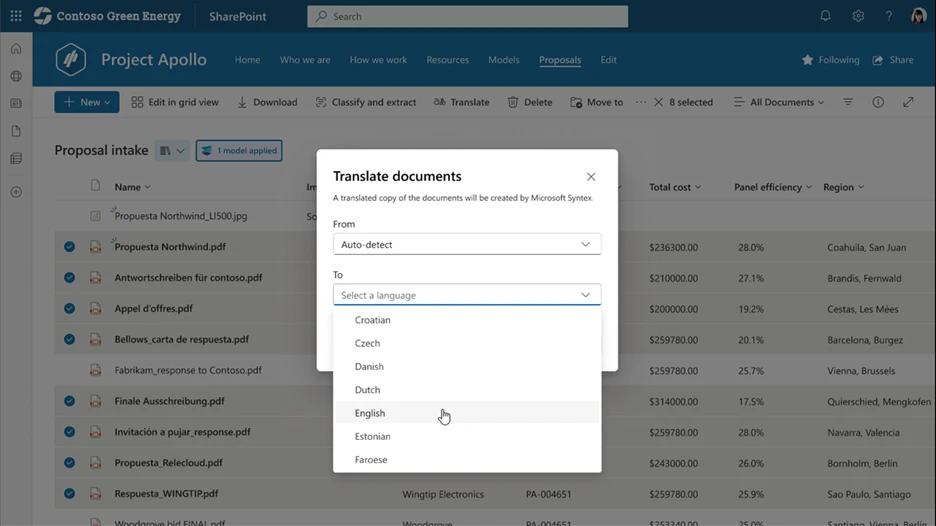Open news icon in left rail

coord(16,103)
